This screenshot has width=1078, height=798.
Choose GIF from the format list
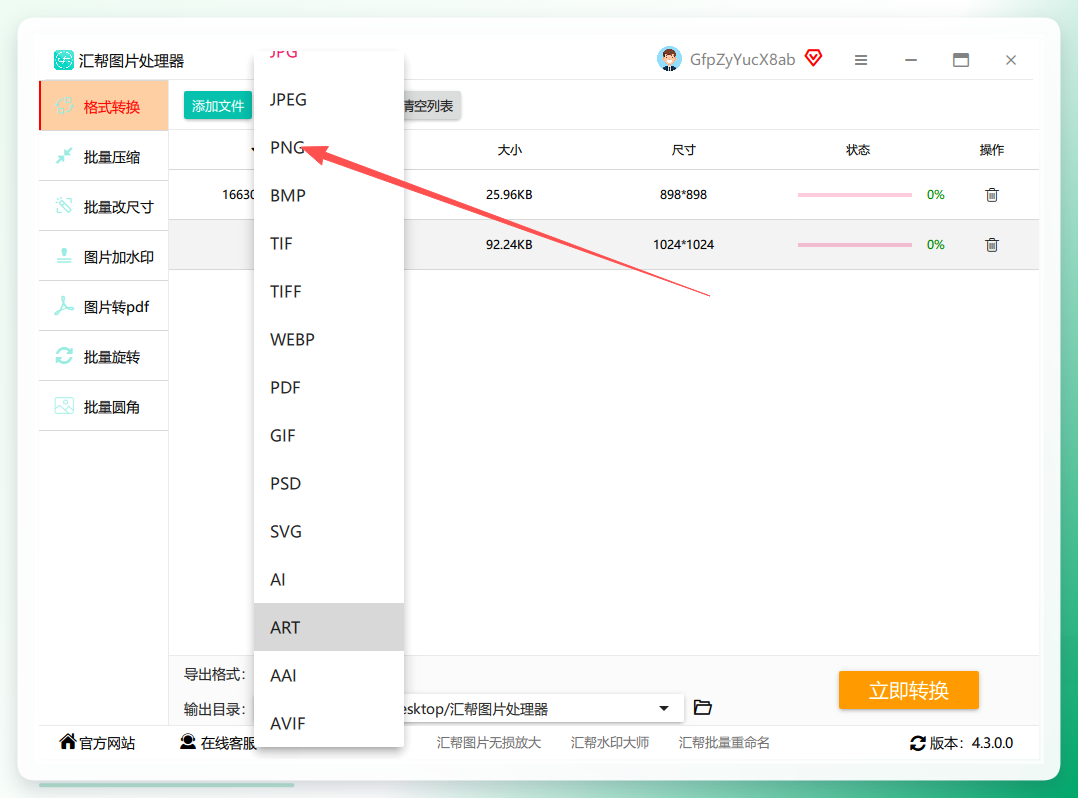(329, 436)
